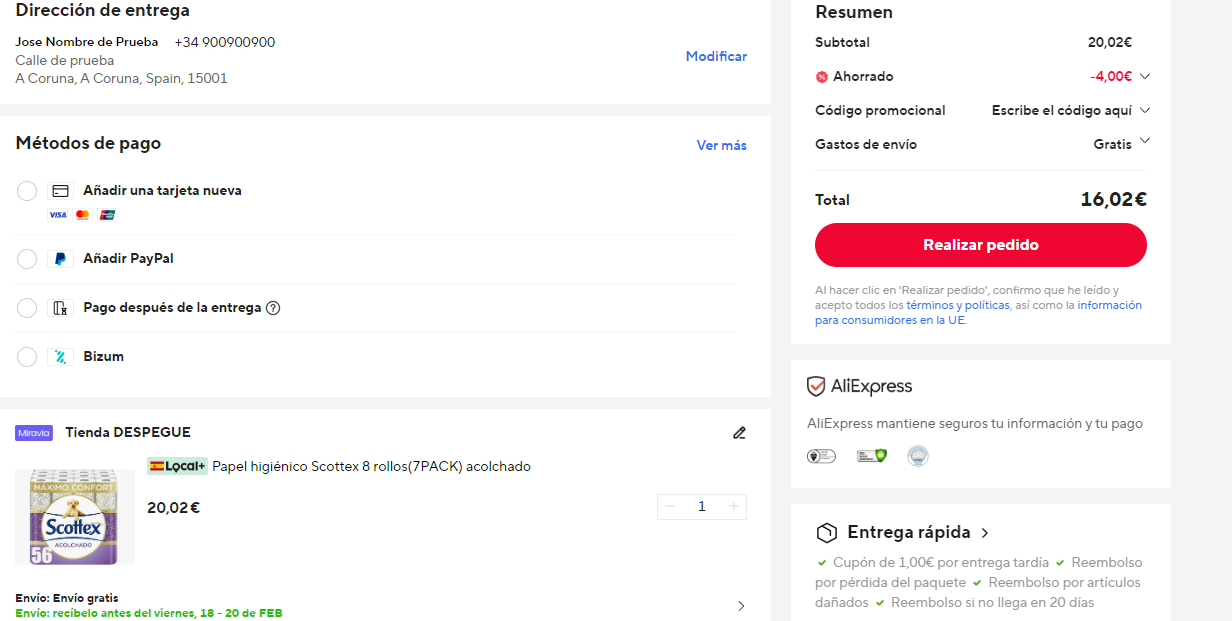Click the round blue certification badge
1232x621 pixels.
(x=918, y=456)
